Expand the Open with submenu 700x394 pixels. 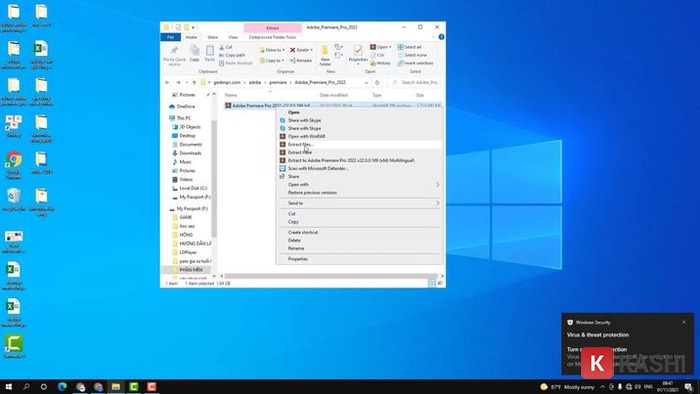coord(360,184)
